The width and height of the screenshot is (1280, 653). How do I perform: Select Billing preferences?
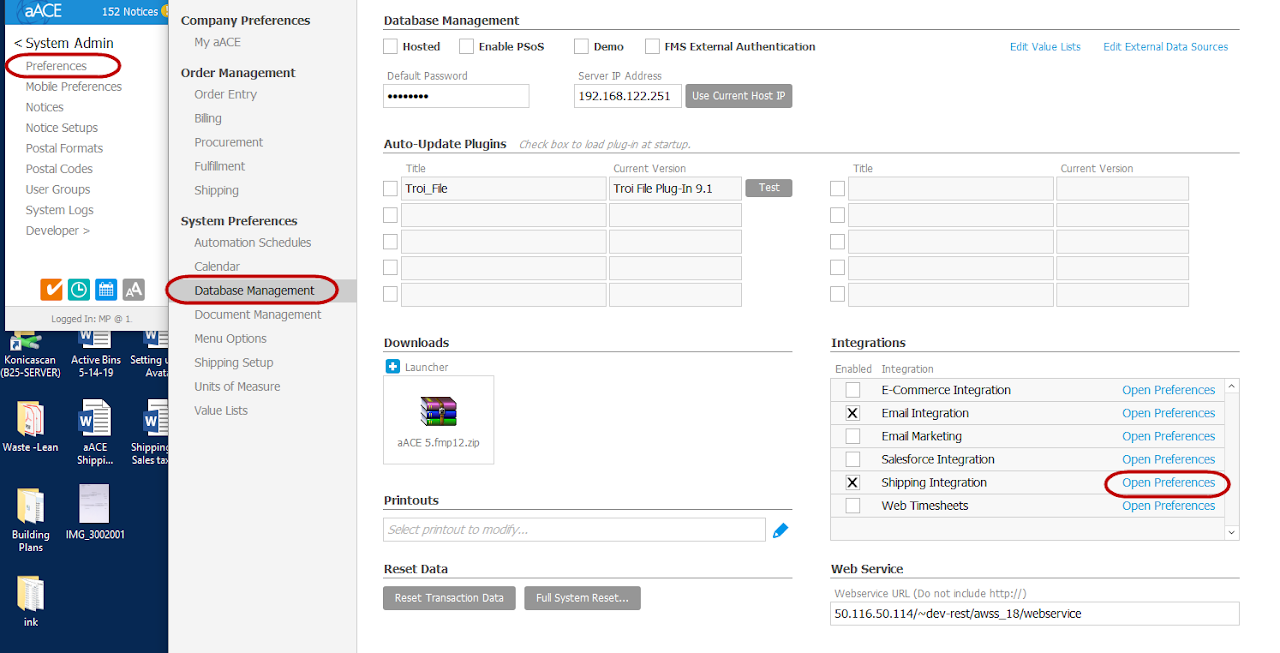pos(208,118)
